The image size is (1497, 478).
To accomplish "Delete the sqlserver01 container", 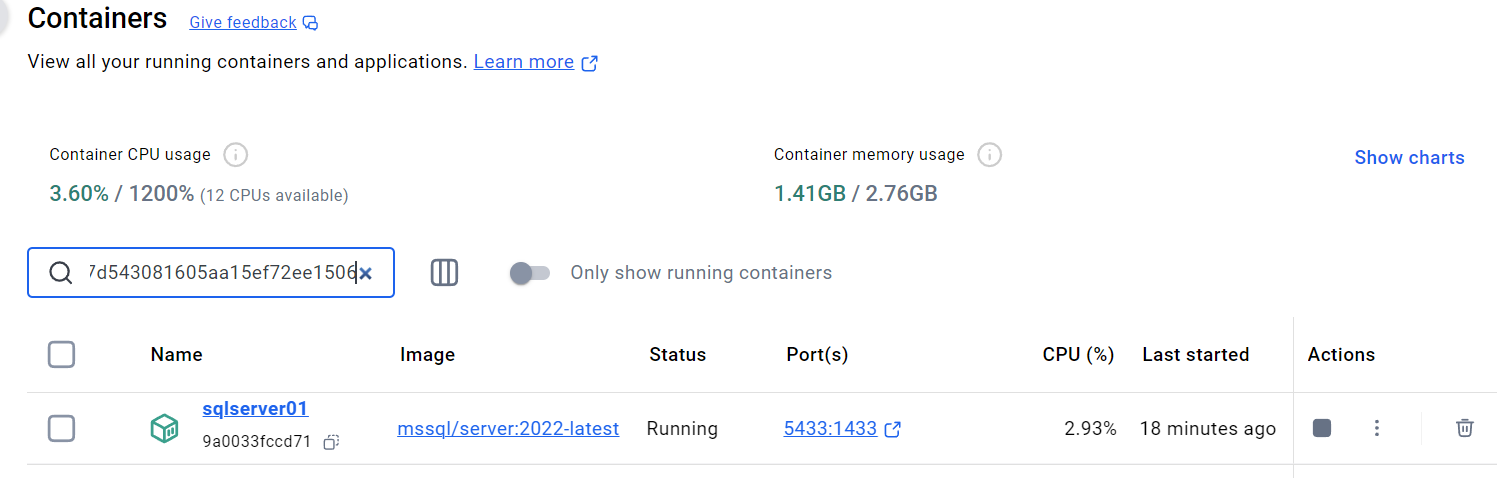I will 1464,428.
